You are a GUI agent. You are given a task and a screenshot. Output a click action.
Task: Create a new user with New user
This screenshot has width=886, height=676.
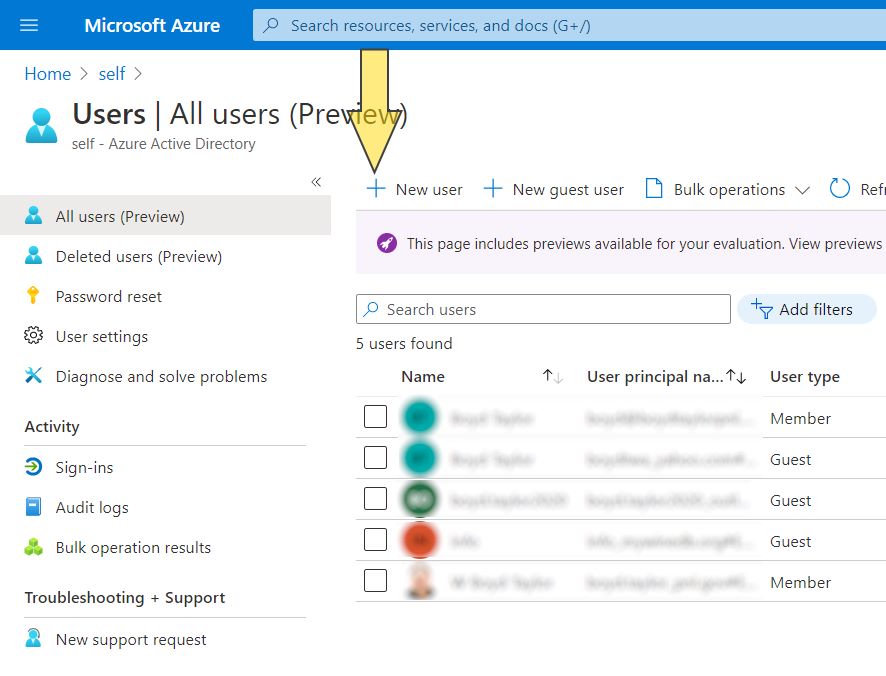[x=414, y=189]
